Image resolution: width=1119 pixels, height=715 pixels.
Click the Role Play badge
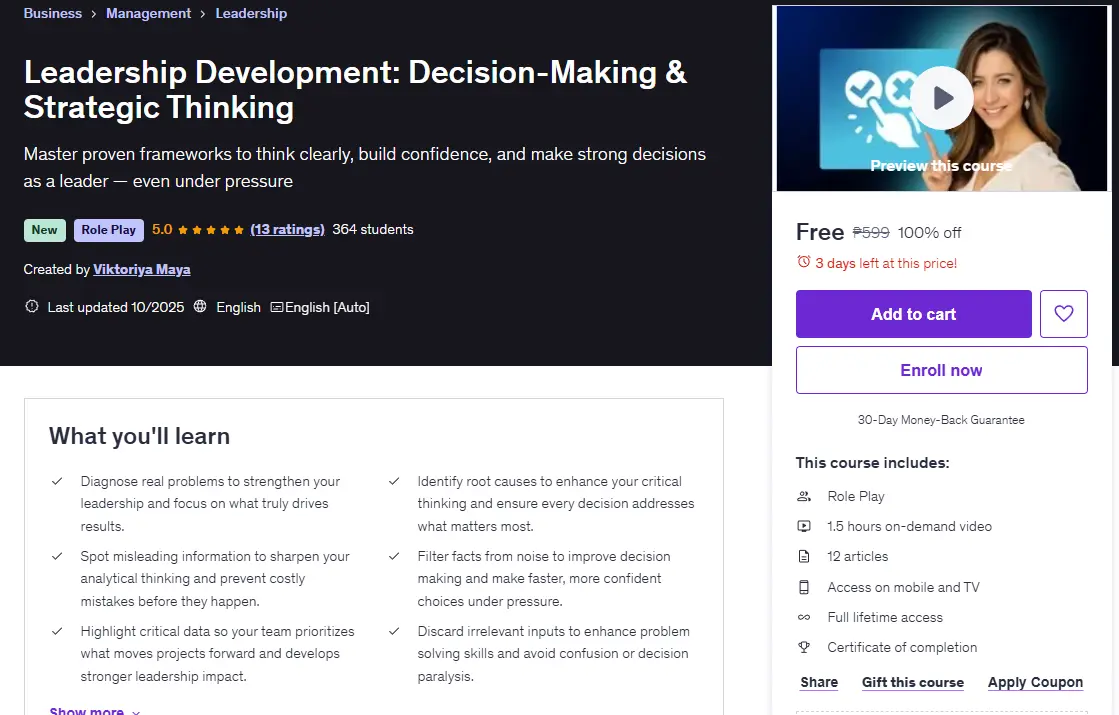(108, 230)
